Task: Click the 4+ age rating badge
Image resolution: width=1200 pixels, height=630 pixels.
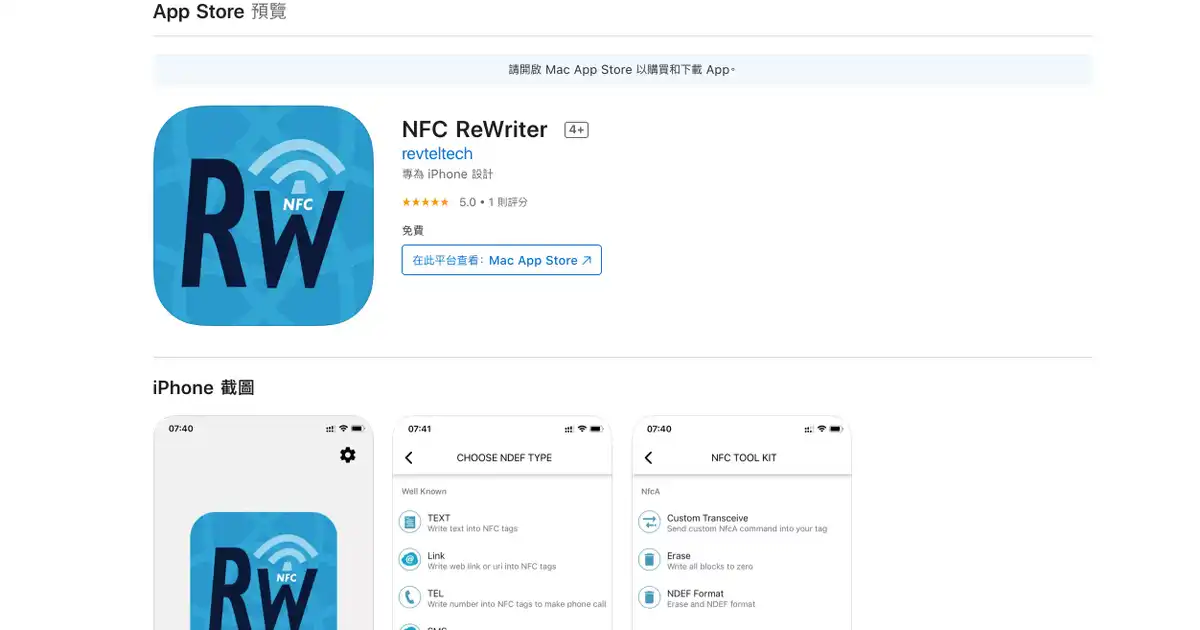Action: (576, 130)
